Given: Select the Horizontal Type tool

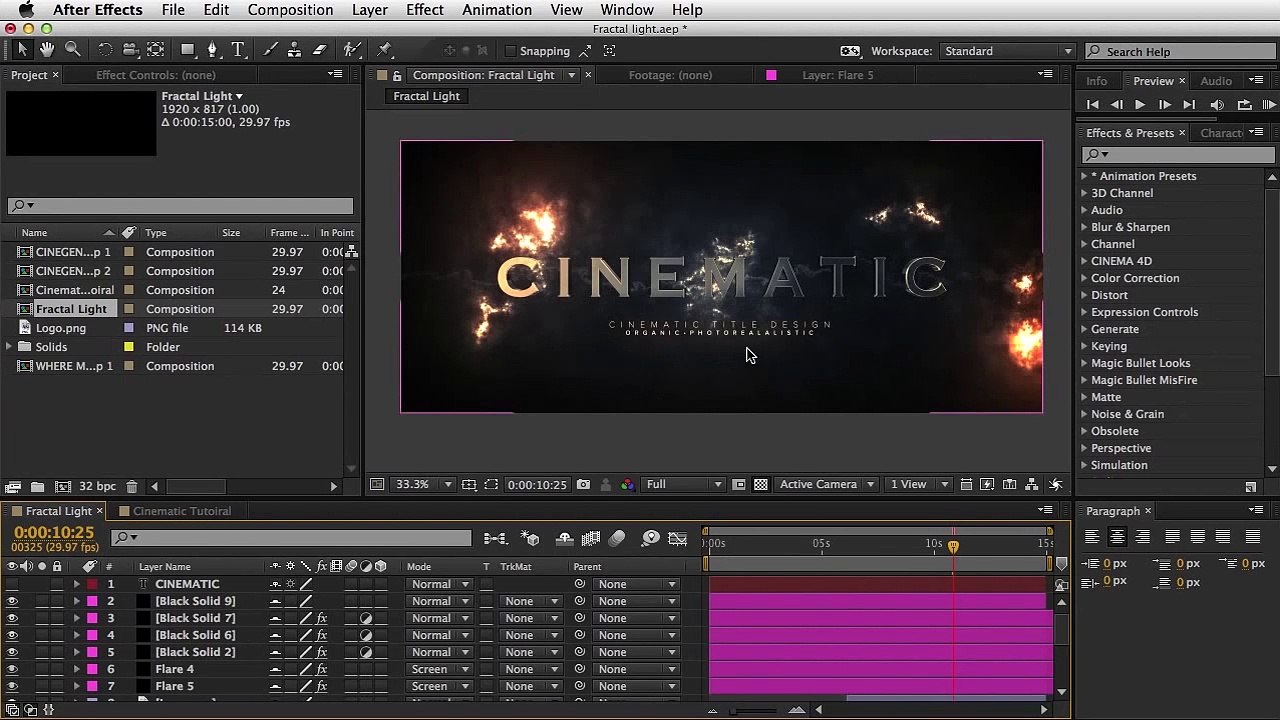Looking at the screenshot, I should click(238, 49).
